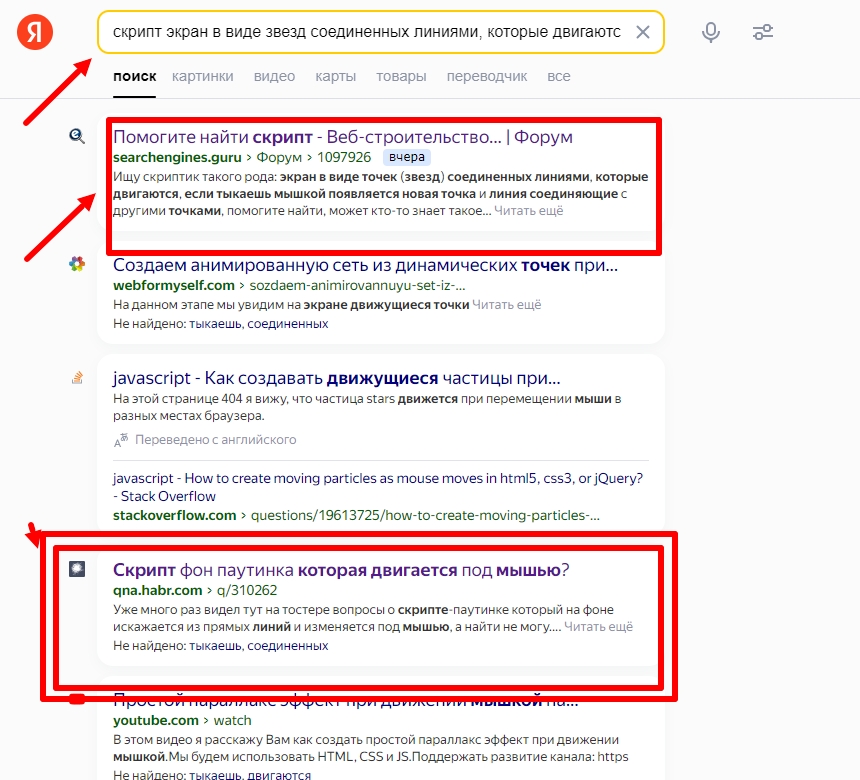The image size is (860, 780).
Task: Visit the stackoverflow.com domain link
Action: (x=174, y=516)
